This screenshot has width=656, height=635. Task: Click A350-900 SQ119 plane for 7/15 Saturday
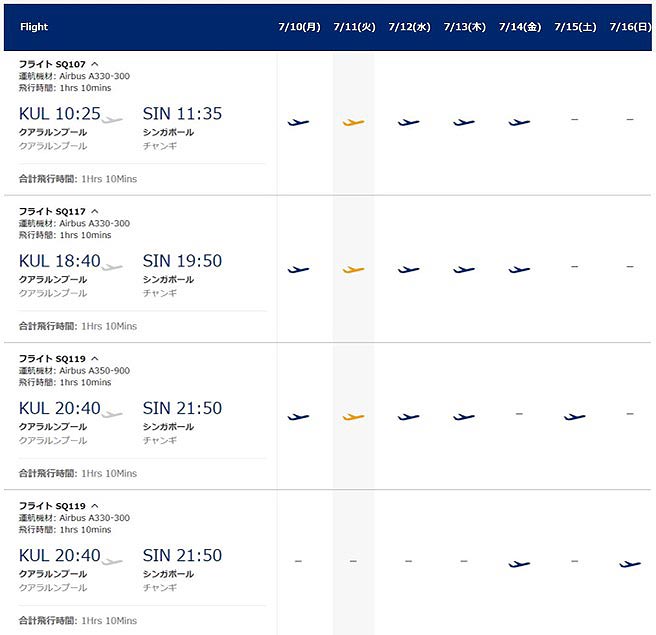(574, 416)
